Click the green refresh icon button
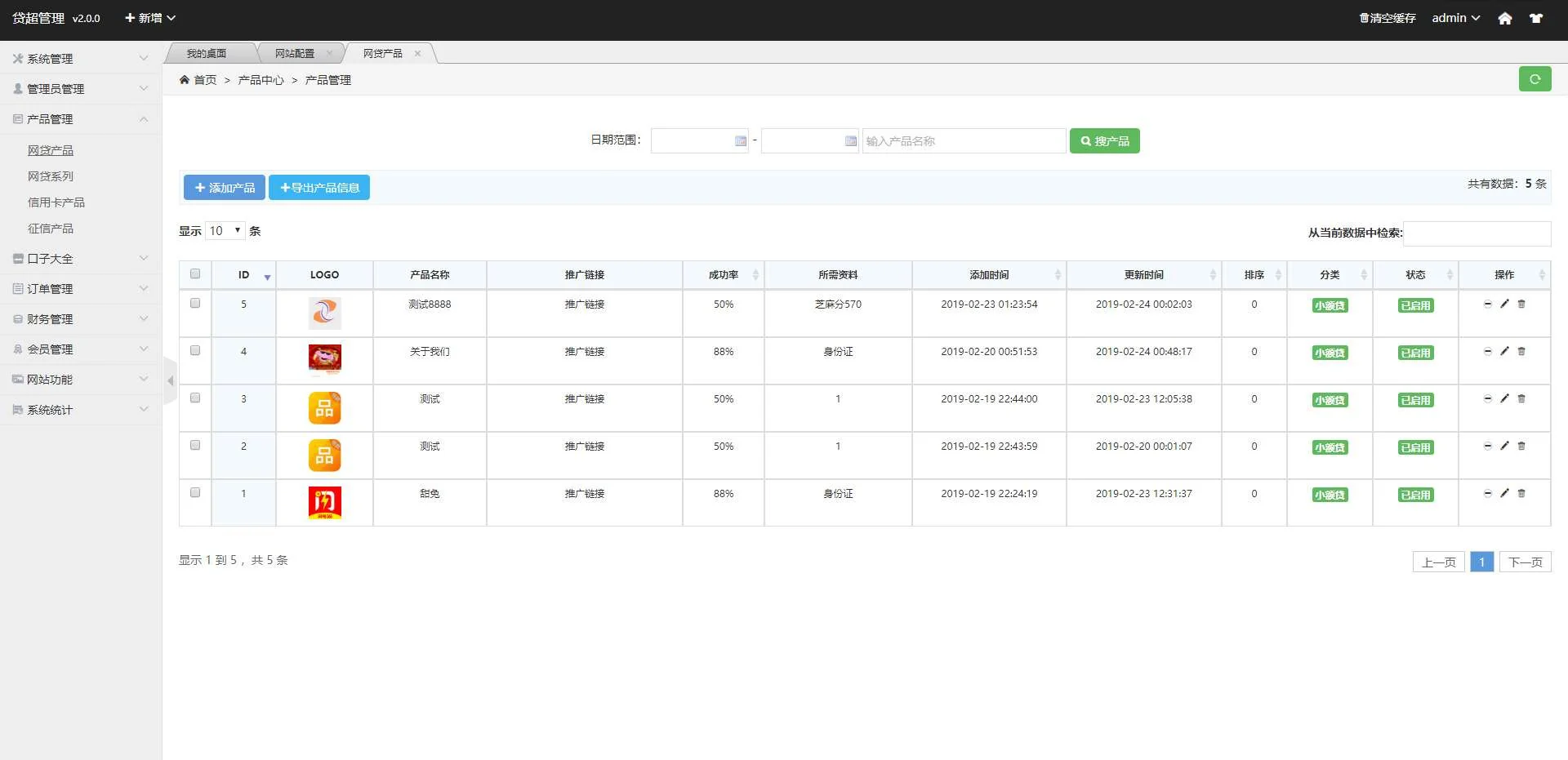Image resolution: width=1568 pixels, height=760 pixels. tap(1535, 79)
